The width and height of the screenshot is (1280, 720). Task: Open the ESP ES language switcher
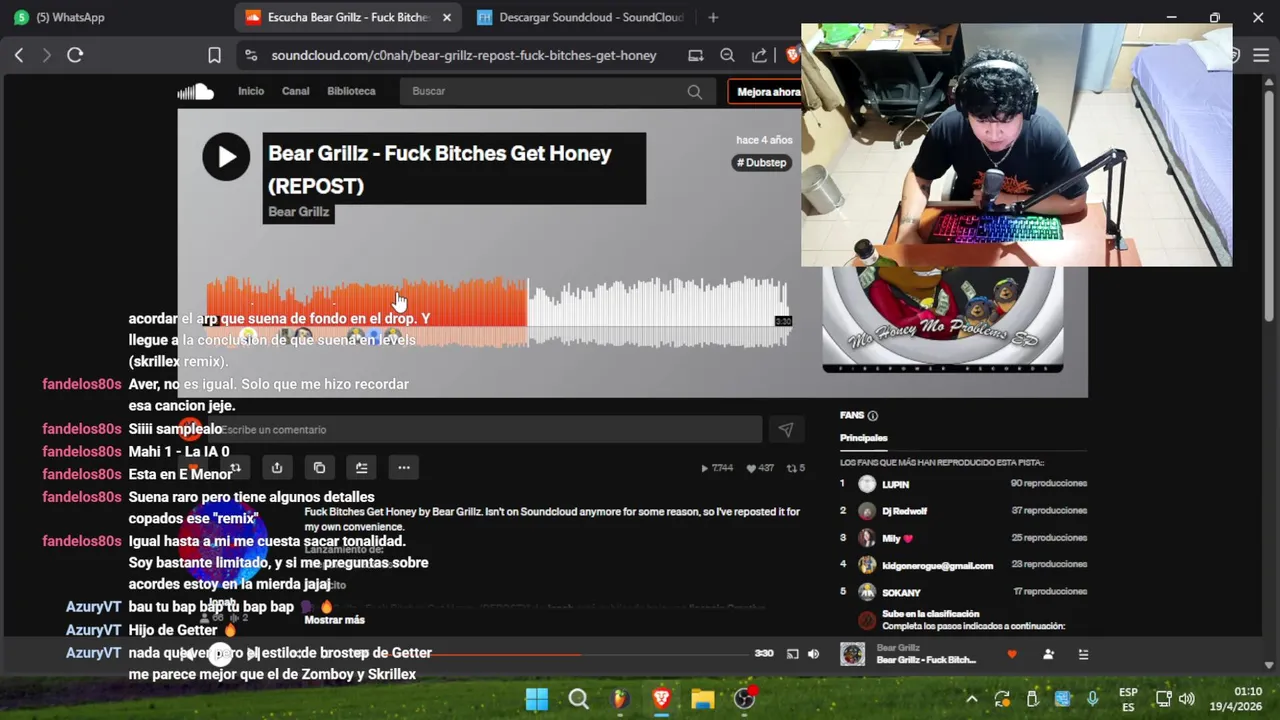[1128, 699]
